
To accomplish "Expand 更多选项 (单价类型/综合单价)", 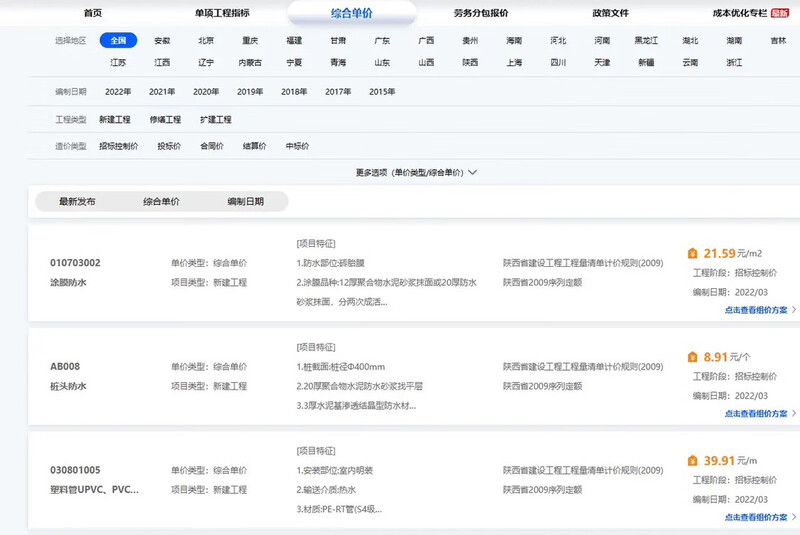I will [416, 172].
